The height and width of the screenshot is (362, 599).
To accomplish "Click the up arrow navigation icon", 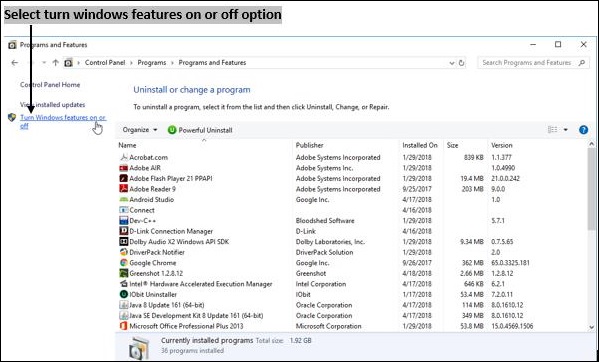I will [x=56, y=63].
